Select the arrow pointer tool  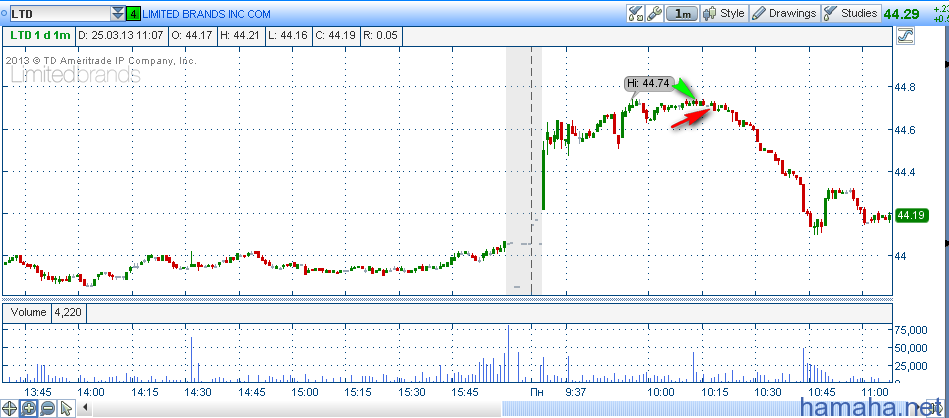pyautogui.click(x=65, y=408)
